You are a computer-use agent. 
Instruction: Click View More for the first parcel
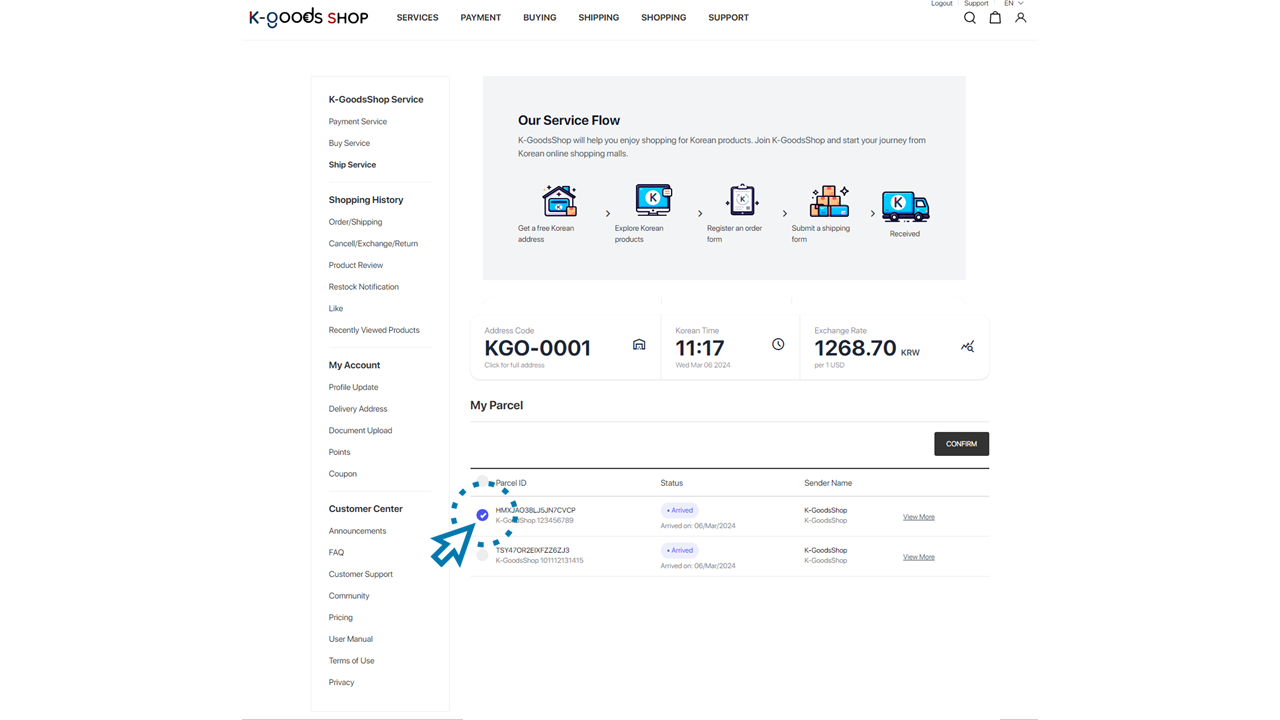click(x=918, y=517)
